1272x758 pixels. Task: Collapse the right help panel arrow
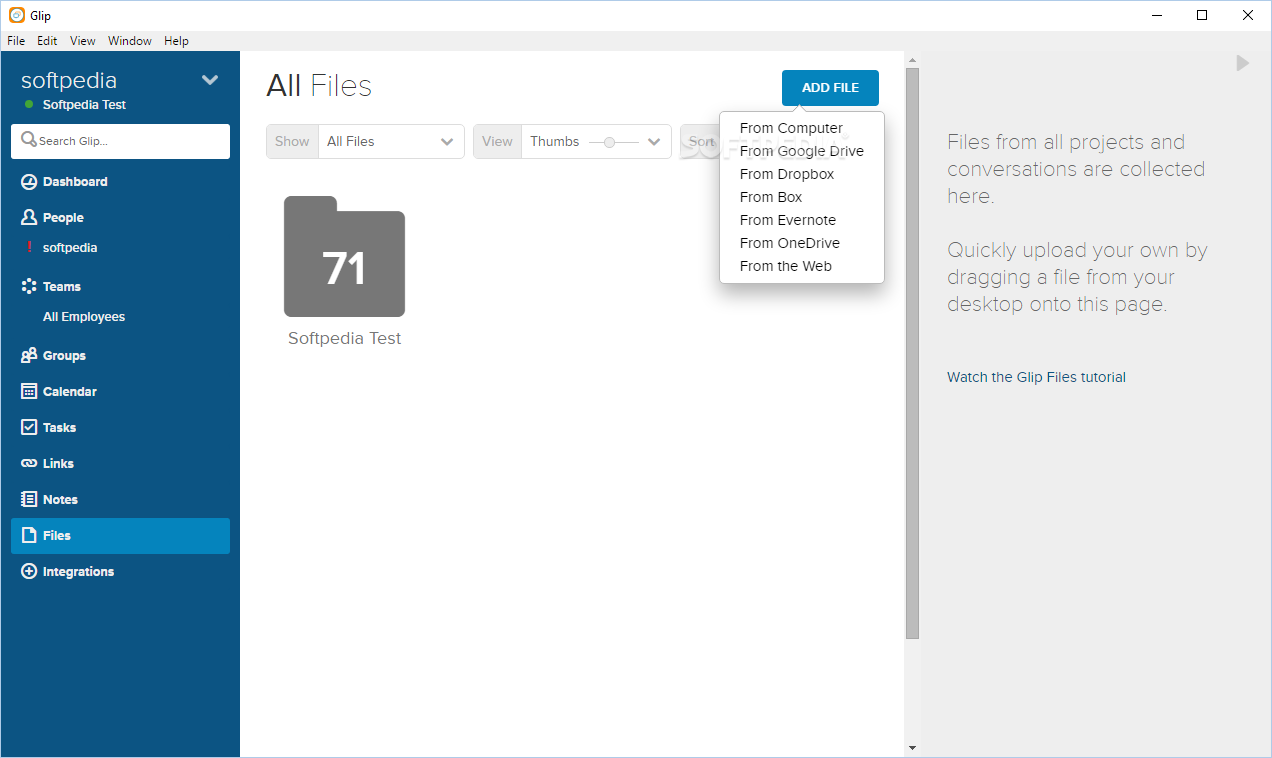pyautogui.click(x=1242, y=63)
